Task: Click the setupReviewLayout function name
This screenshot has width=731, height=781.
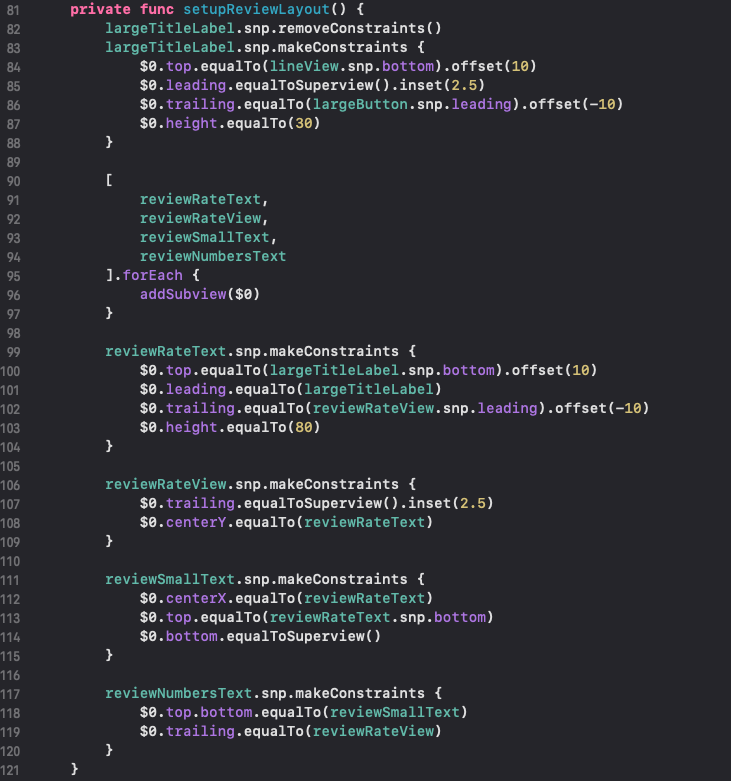Action: click(257, 9)
